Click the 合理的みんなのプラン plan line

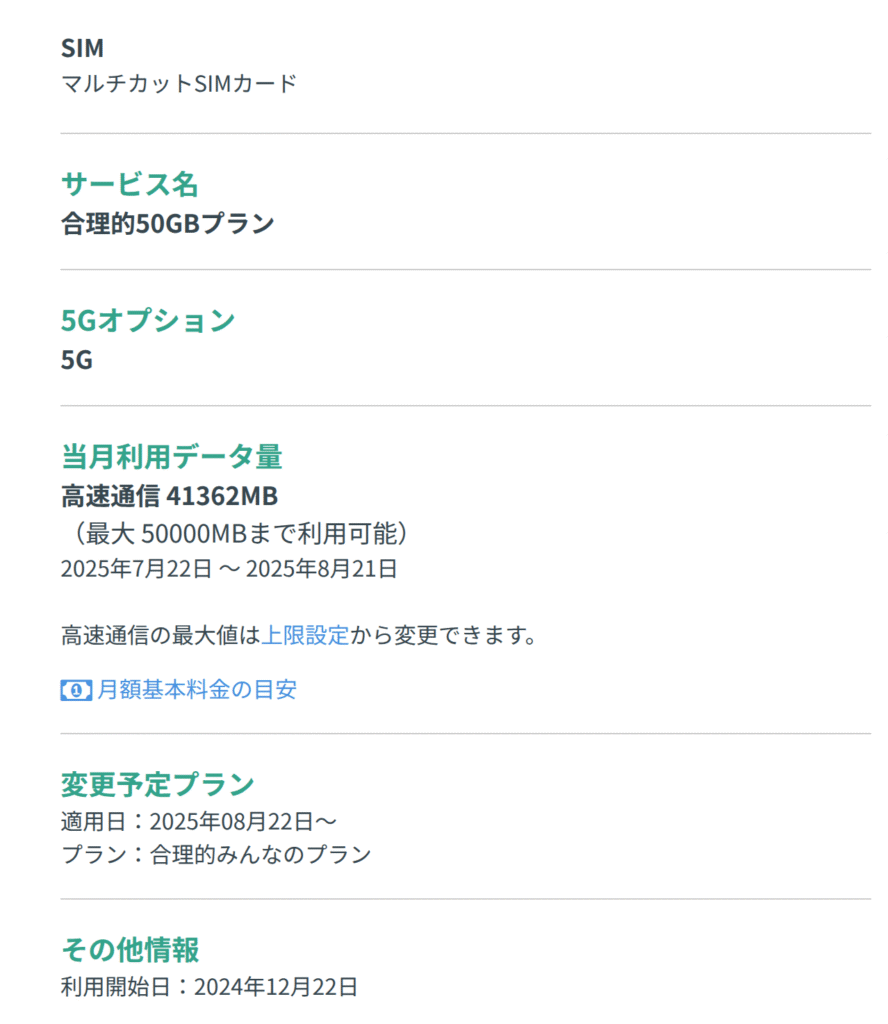216,854
